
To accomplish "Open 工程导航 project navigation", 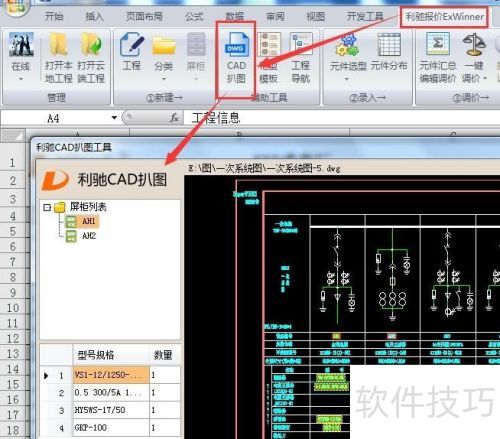I will 301,57.
